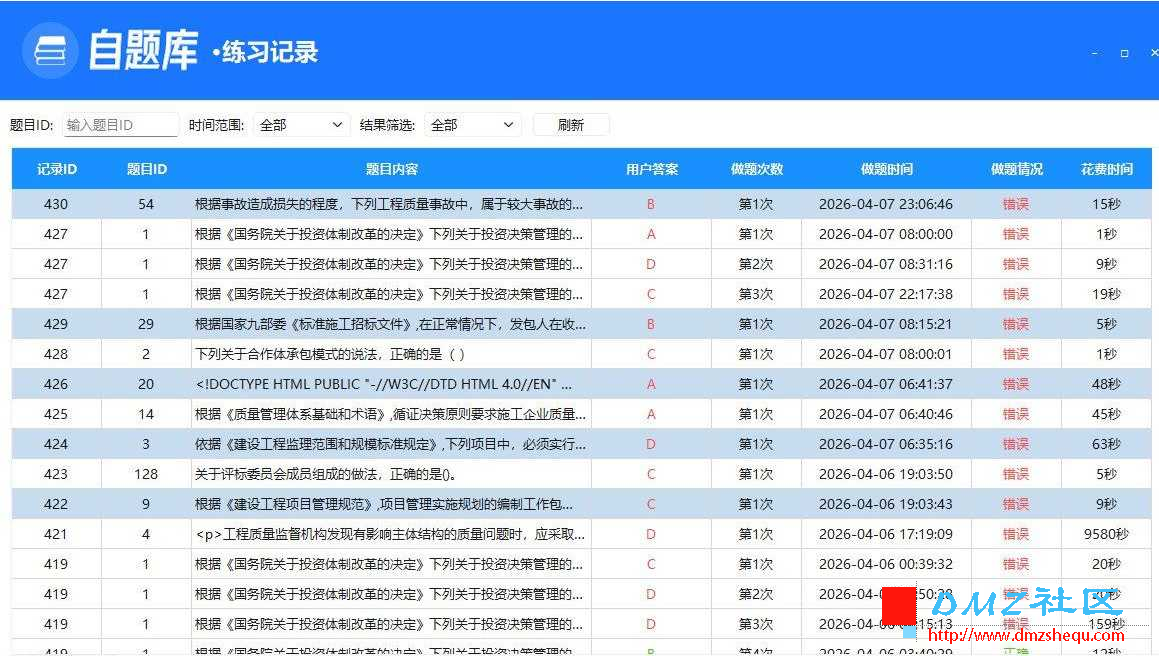This screenshot has height=656, width=1159.
Task: Minimize the window using the dash icon
Action: (x=1095, y=53)
